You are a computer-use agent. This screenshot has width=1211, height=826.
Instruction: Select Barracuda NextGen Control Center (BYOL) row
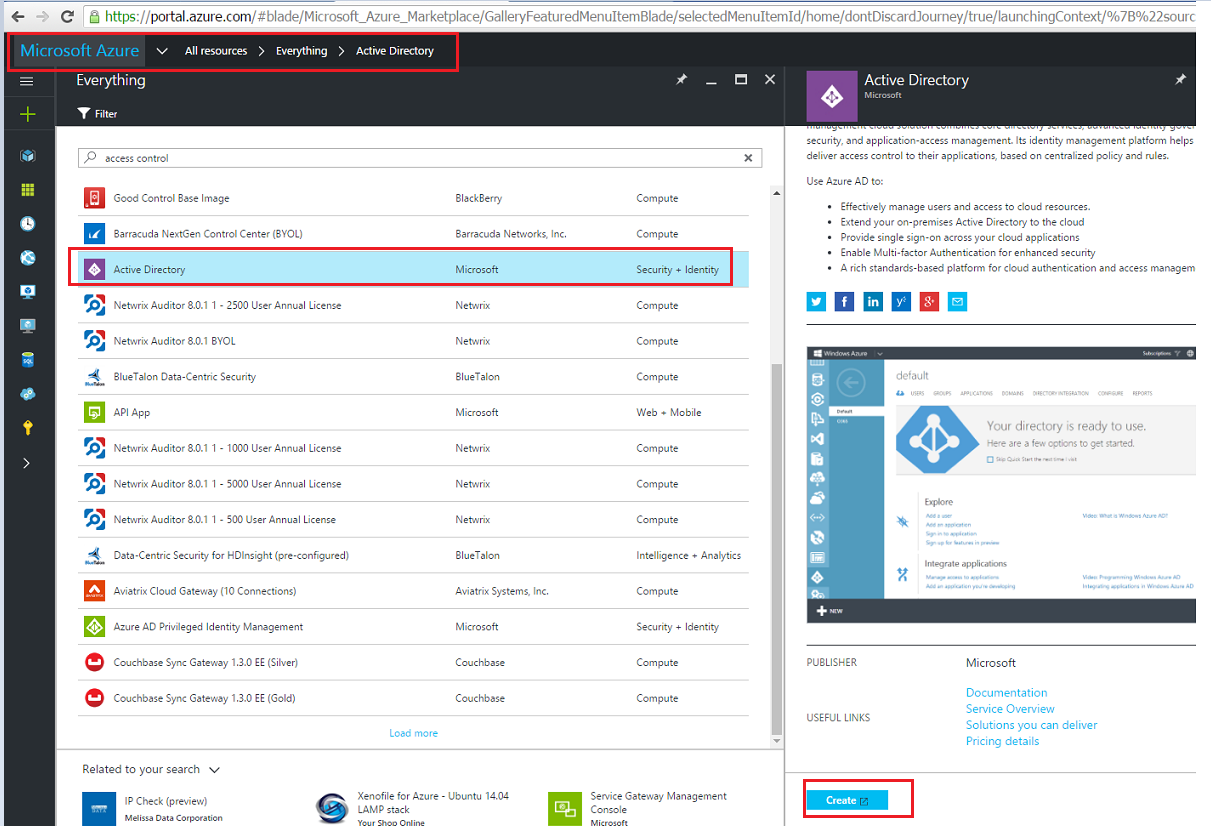pyautogui.click(x=413, y=234)
